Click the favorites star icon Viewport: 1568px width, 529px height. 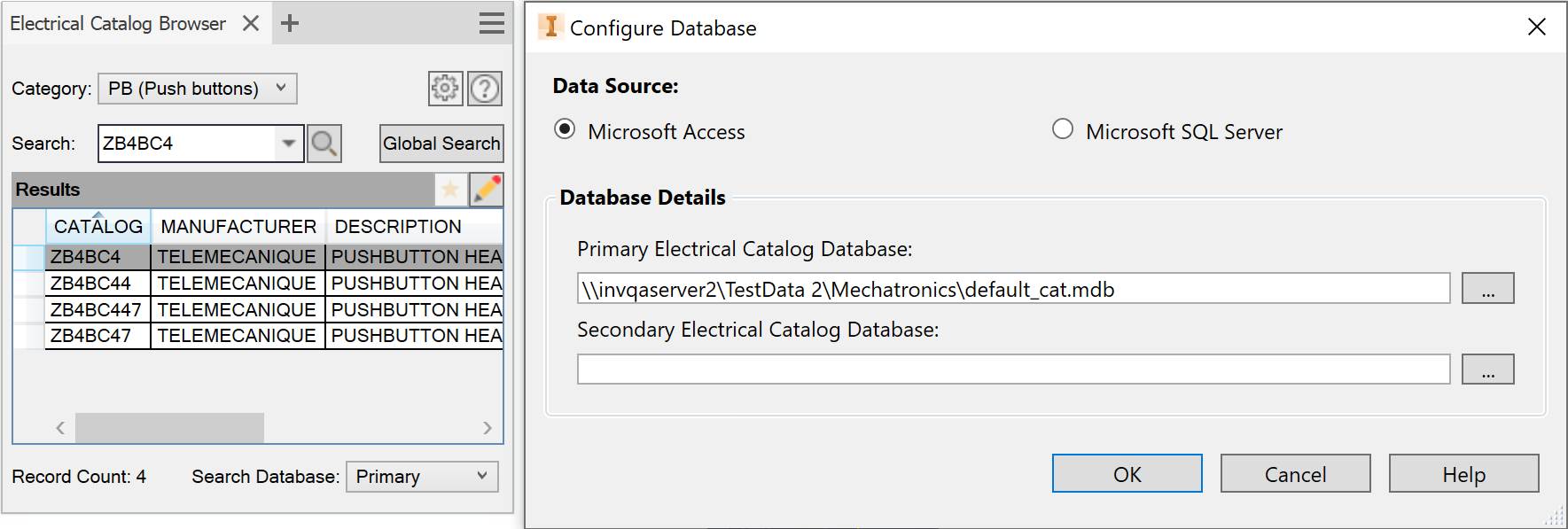450,189
